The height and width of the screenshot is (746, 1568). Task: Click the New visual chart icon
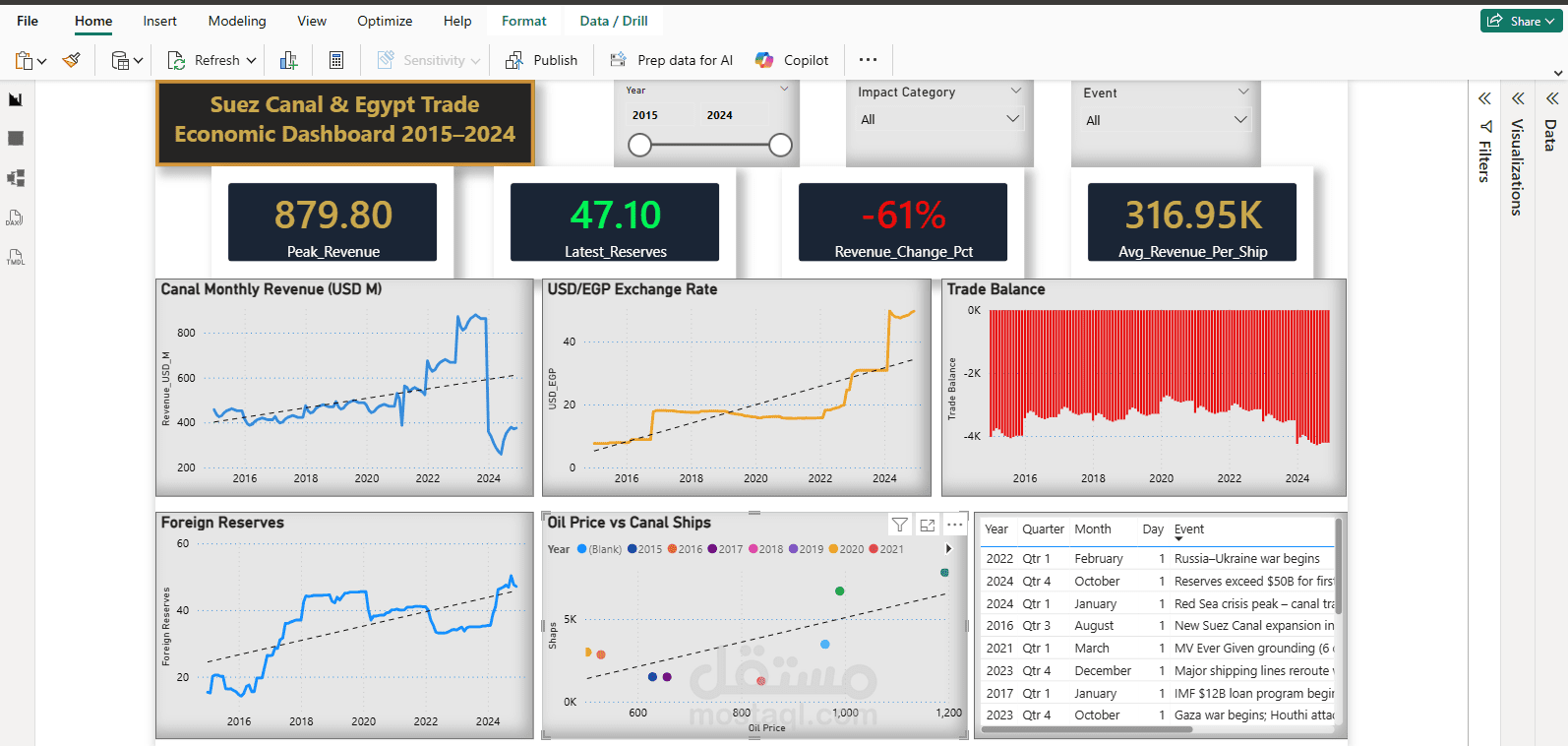(x=288, y=60)
